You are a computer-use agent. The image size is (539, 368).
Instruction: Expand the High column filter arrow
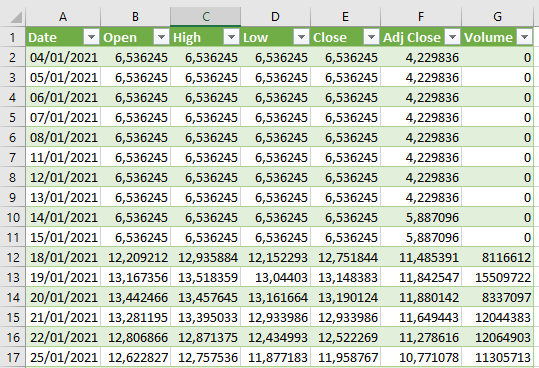[x=231, y=37]
